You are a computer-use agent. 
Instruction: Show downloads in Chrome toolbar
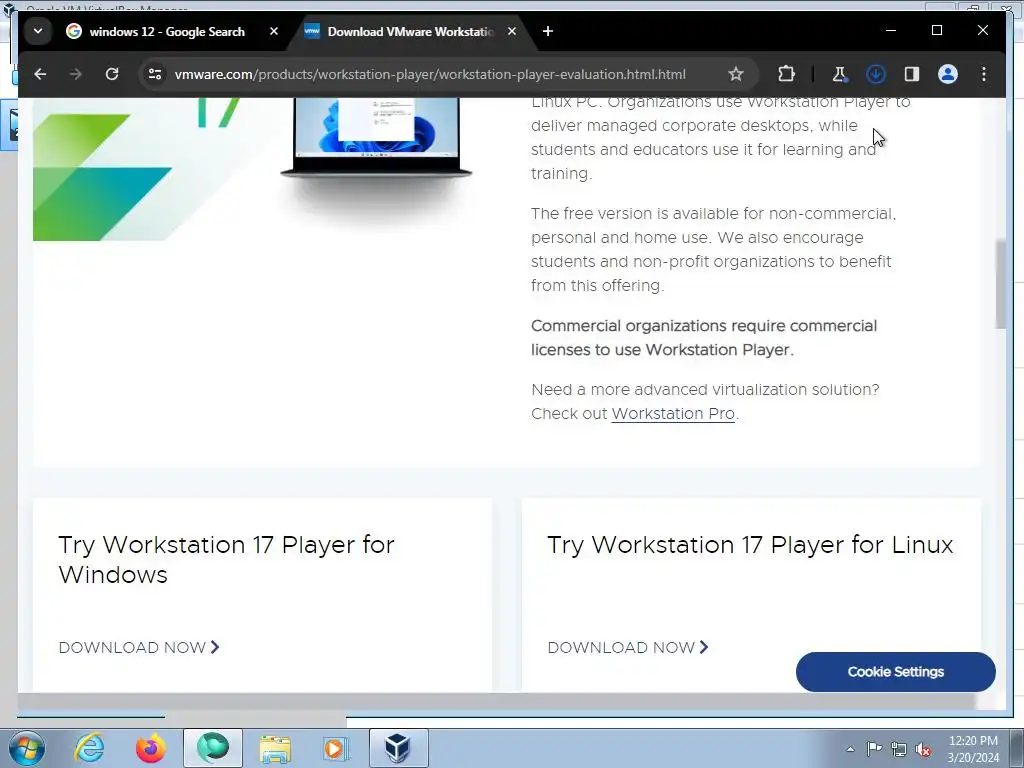(x=876, y=74)
